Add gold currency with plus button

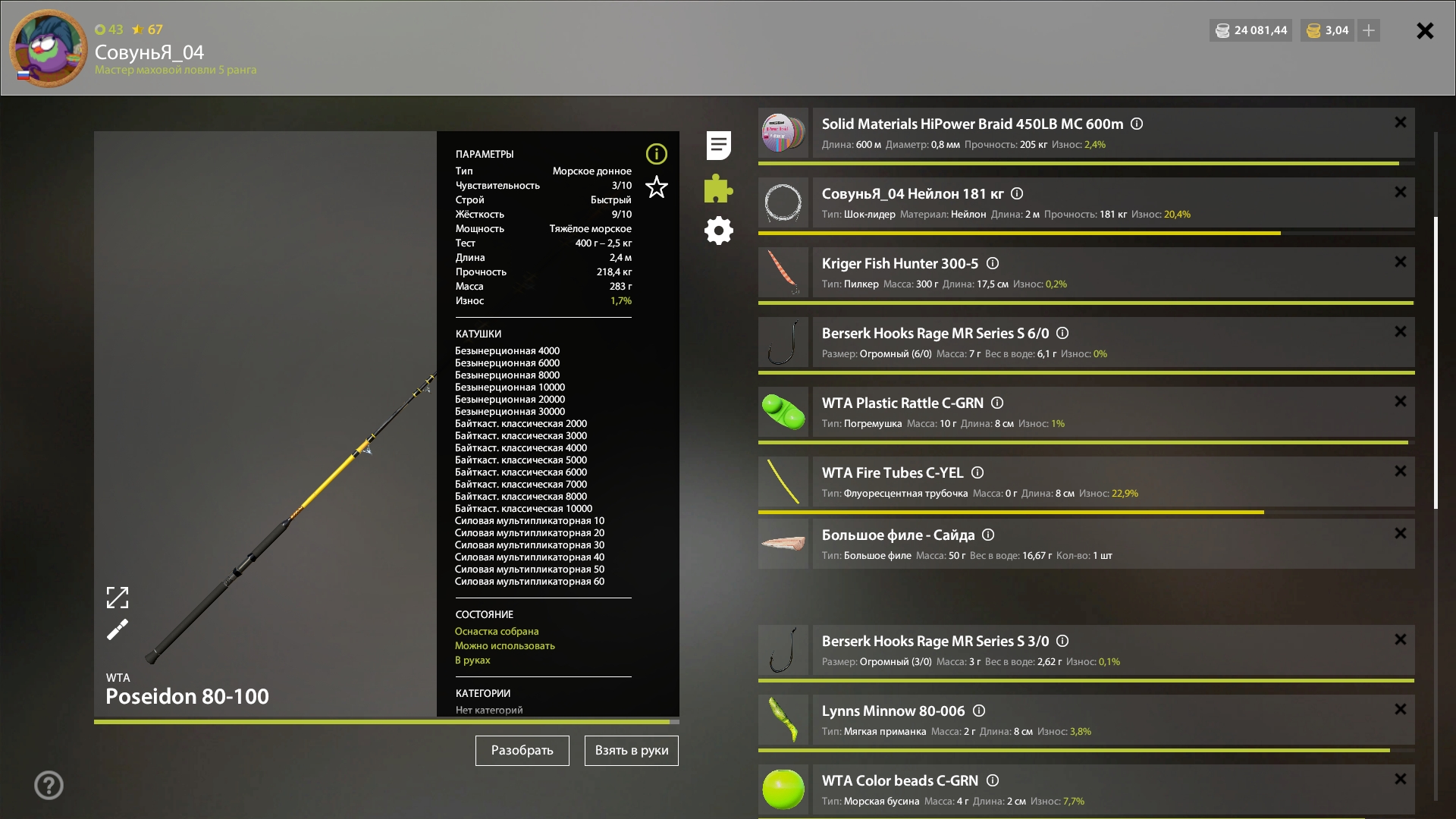(x=1369, y=30)
